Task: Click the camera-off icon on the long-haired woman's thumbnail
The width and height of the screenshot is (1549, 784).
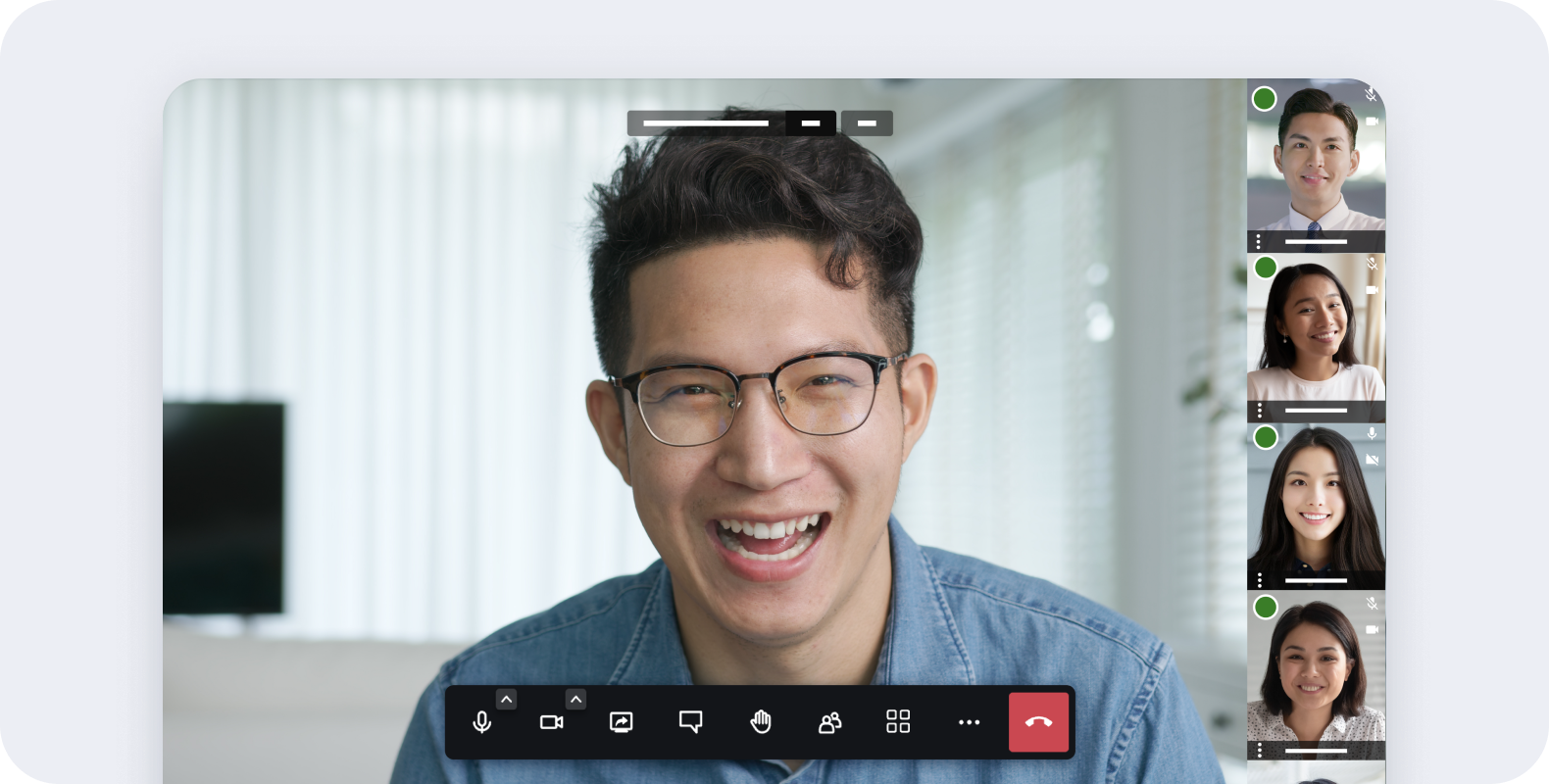Action: click(x=1372, y=460)
